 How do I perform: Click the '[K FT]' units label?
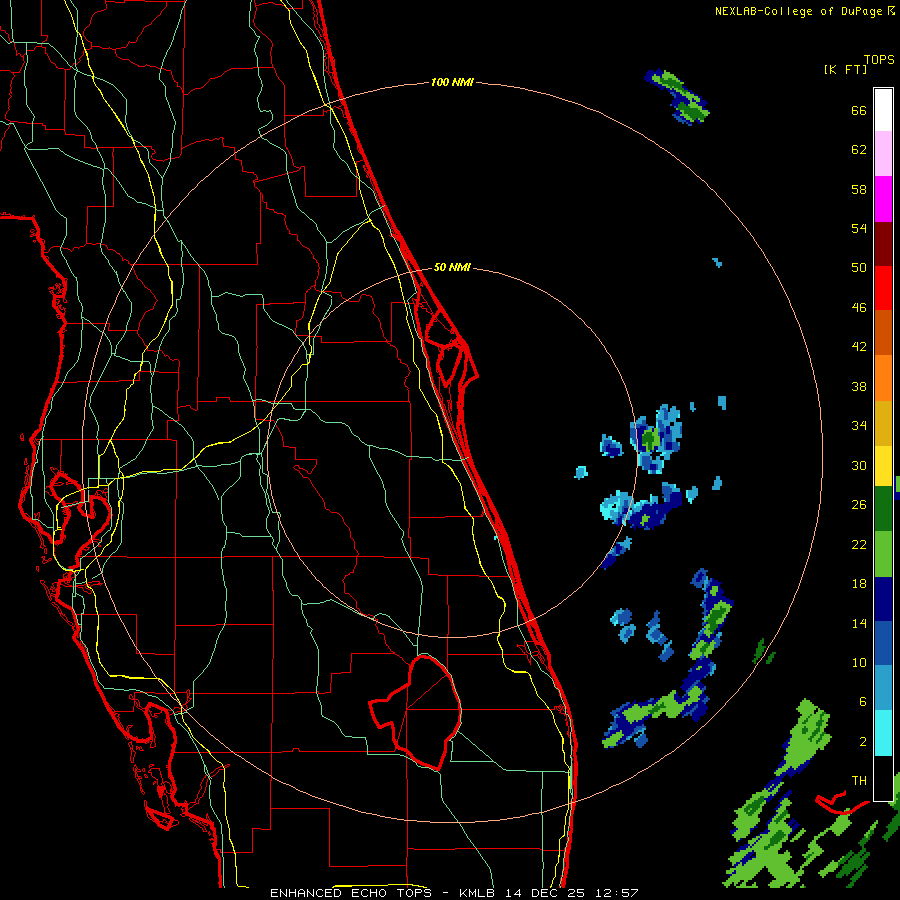845,69
